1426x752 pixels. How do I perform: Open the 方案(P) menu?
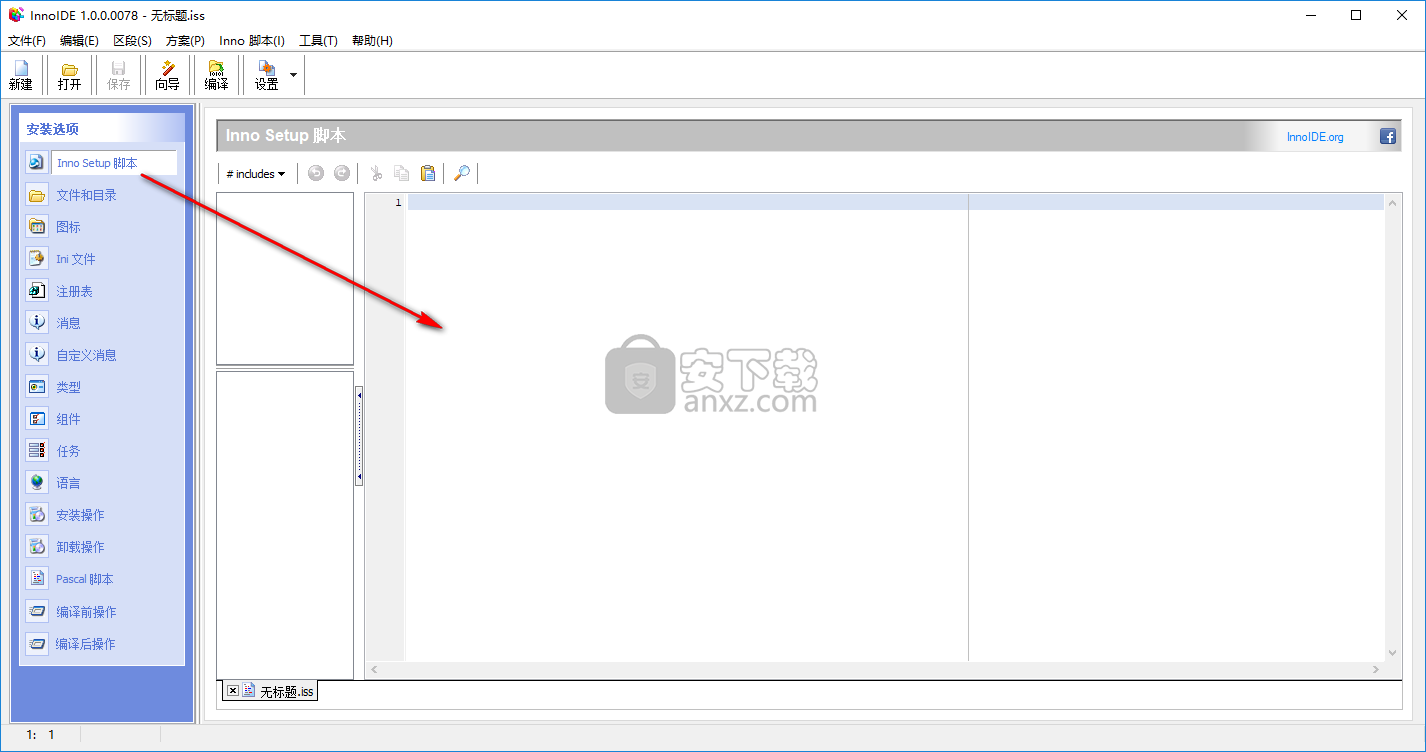185,41
